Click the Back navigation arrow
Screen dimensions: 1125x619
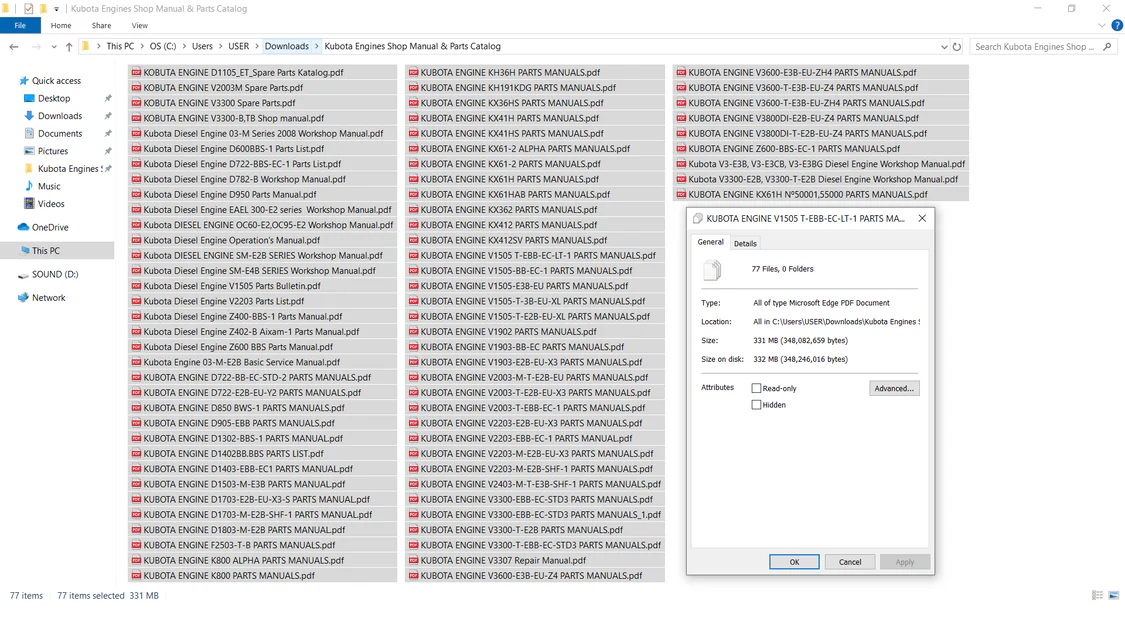click(14, 47)
